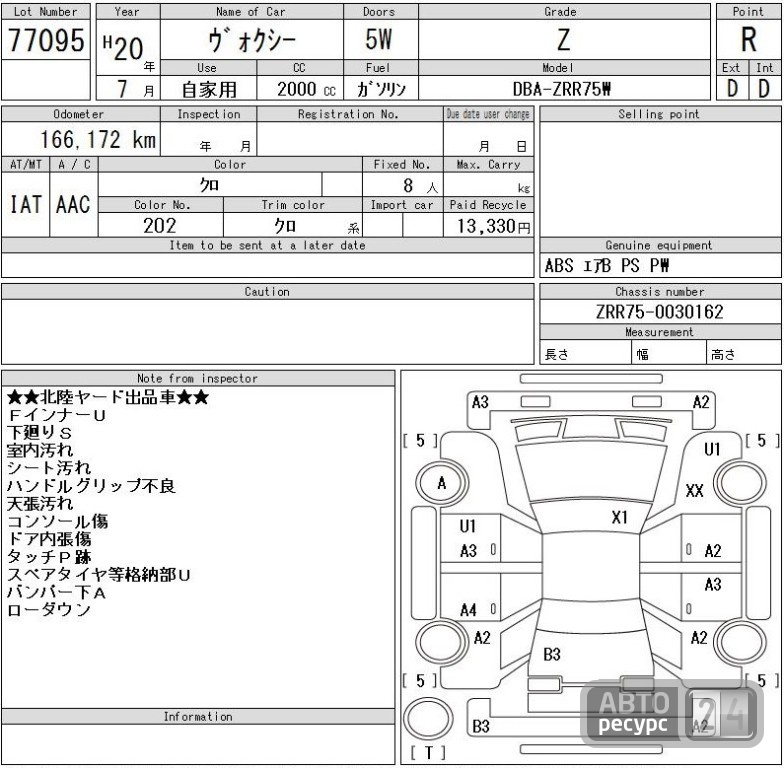The width and height of the screenshot is (784, 768).
Task: Select the exterior grade D under Ext
Action: (732, 89)
